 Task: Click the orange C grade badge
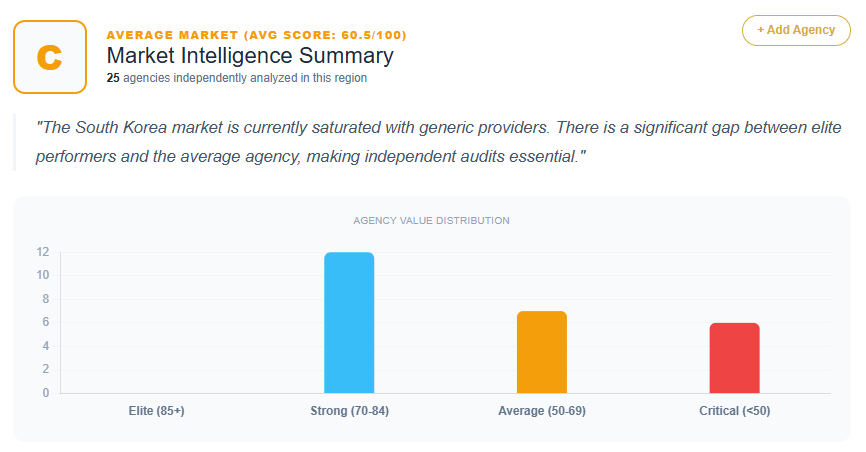click(x=49, y=57)
